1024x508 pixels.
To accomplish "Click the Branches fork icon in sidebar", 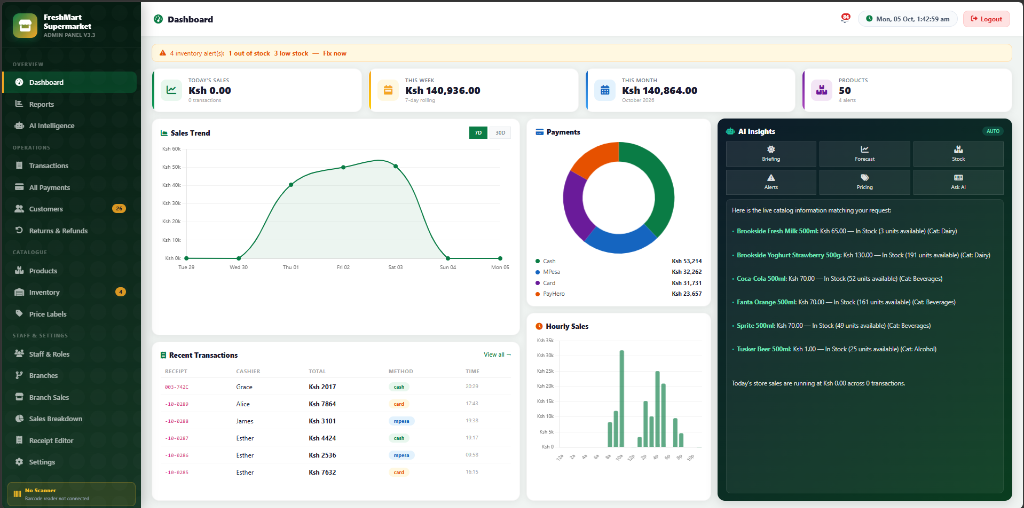I will tap(19, 375).
